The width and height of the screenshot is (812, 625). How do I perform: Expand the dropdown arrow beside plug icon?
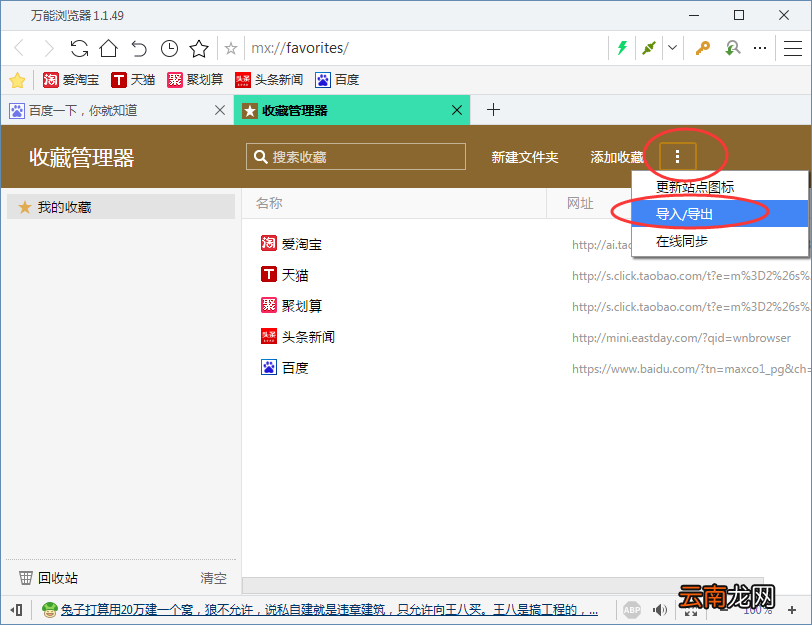[x=672, y=48]
